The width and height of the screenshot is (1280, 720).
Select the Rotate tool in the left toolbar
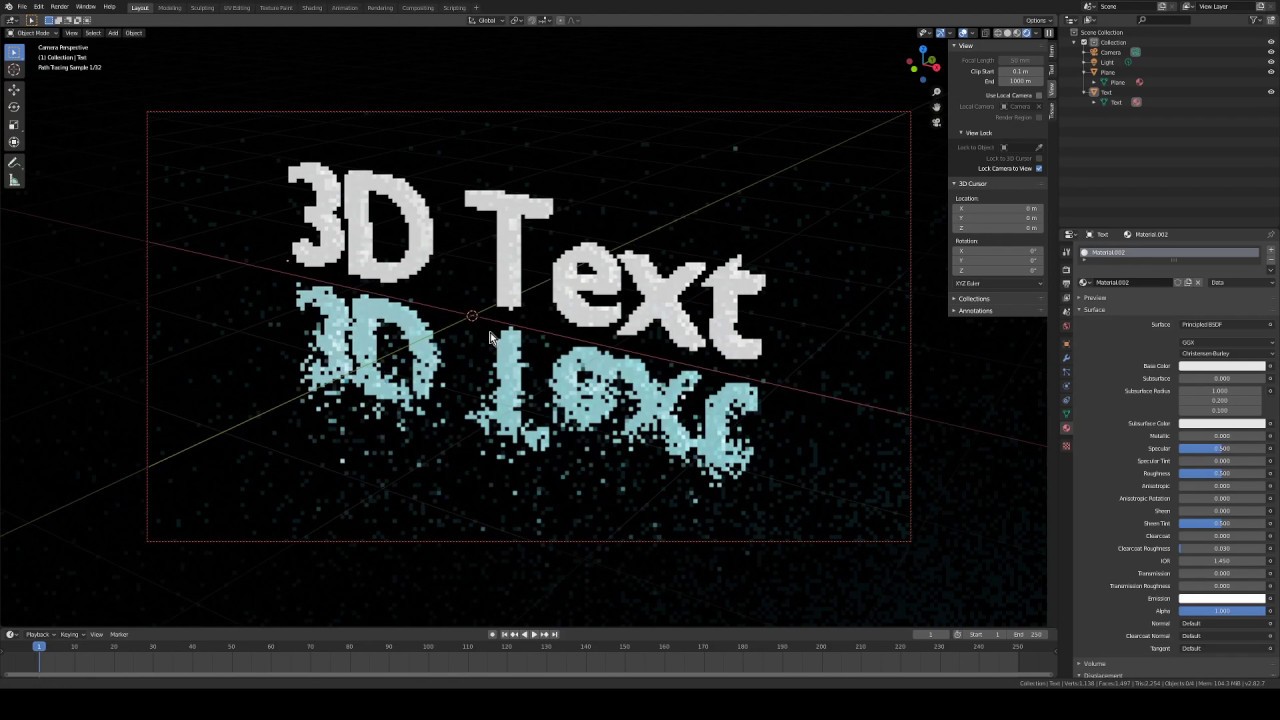coord(14,107)
